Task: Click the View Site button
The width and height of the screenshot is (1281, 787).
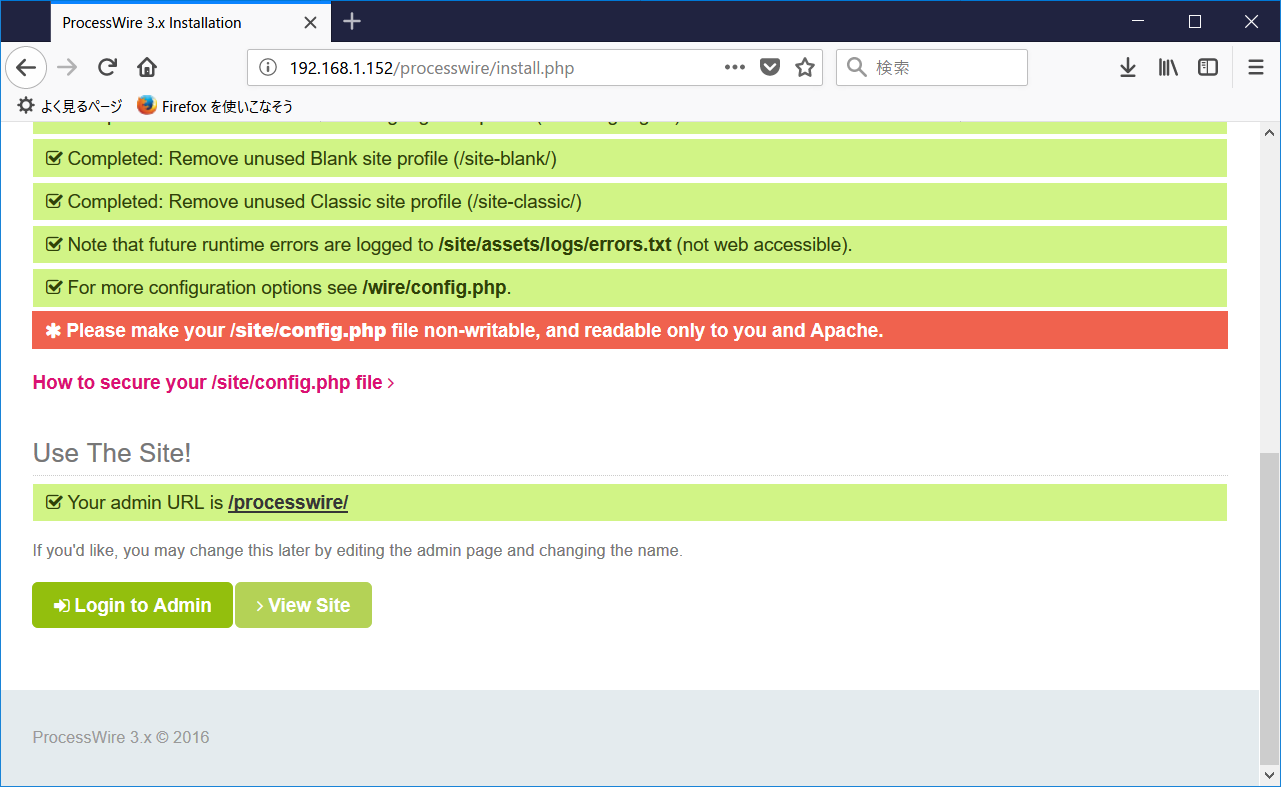Action: click(x=303, y=604)
